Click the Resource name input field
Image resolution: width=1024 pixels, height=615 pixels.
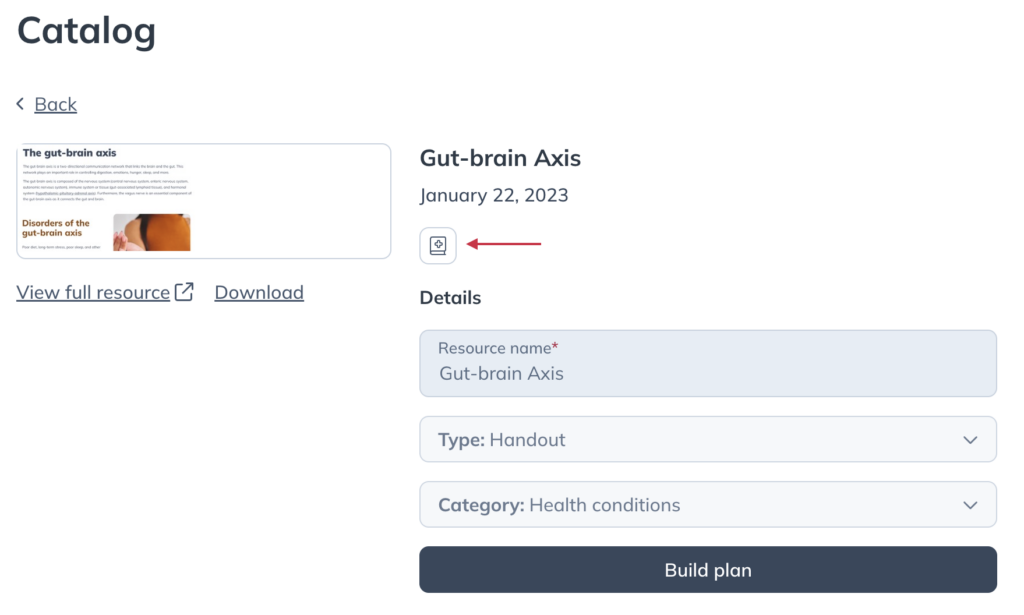pos(708,364)
